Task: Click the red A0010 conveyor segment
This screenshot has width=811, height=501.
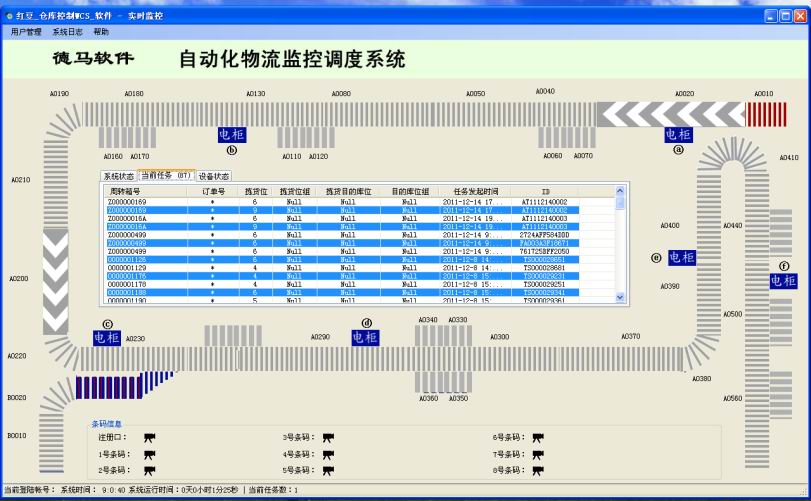Action: click(x=764, y=113)
